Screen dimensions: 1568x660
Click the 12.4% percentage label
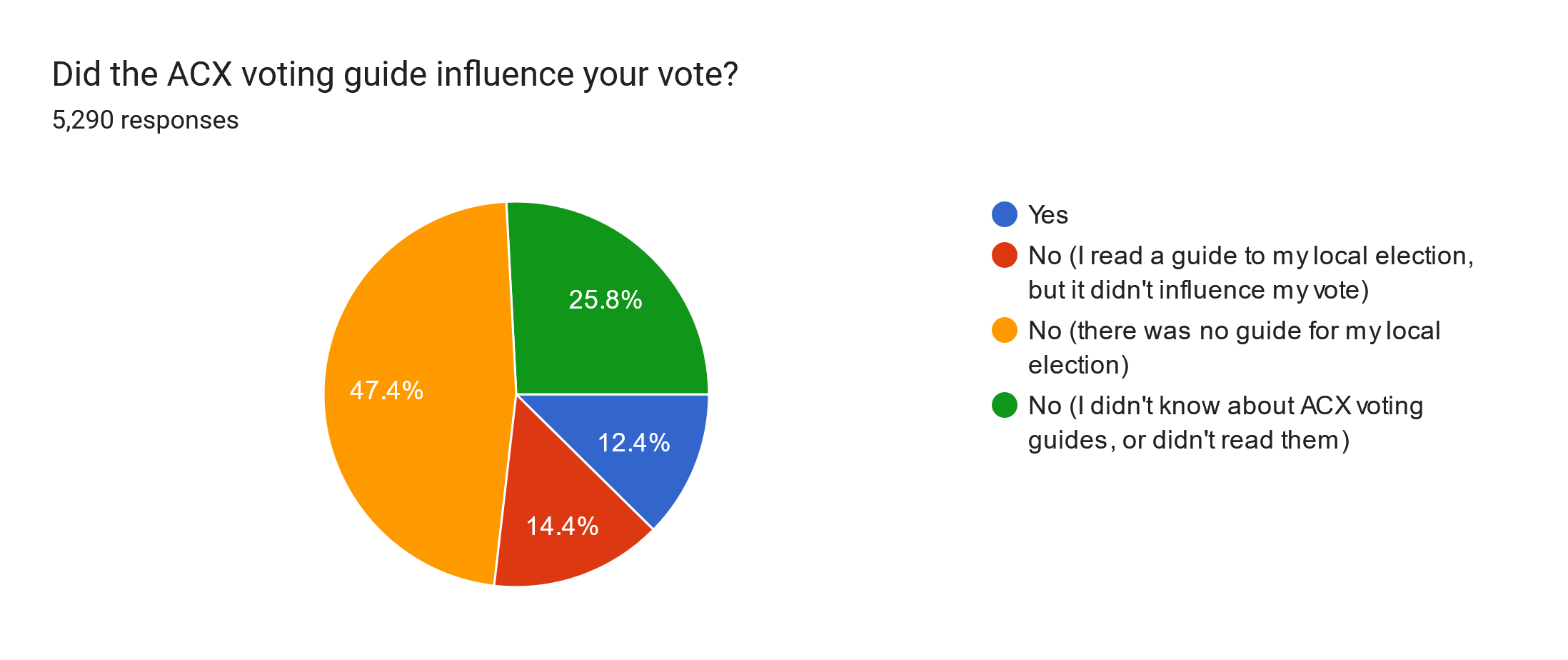tap(633, 443)
